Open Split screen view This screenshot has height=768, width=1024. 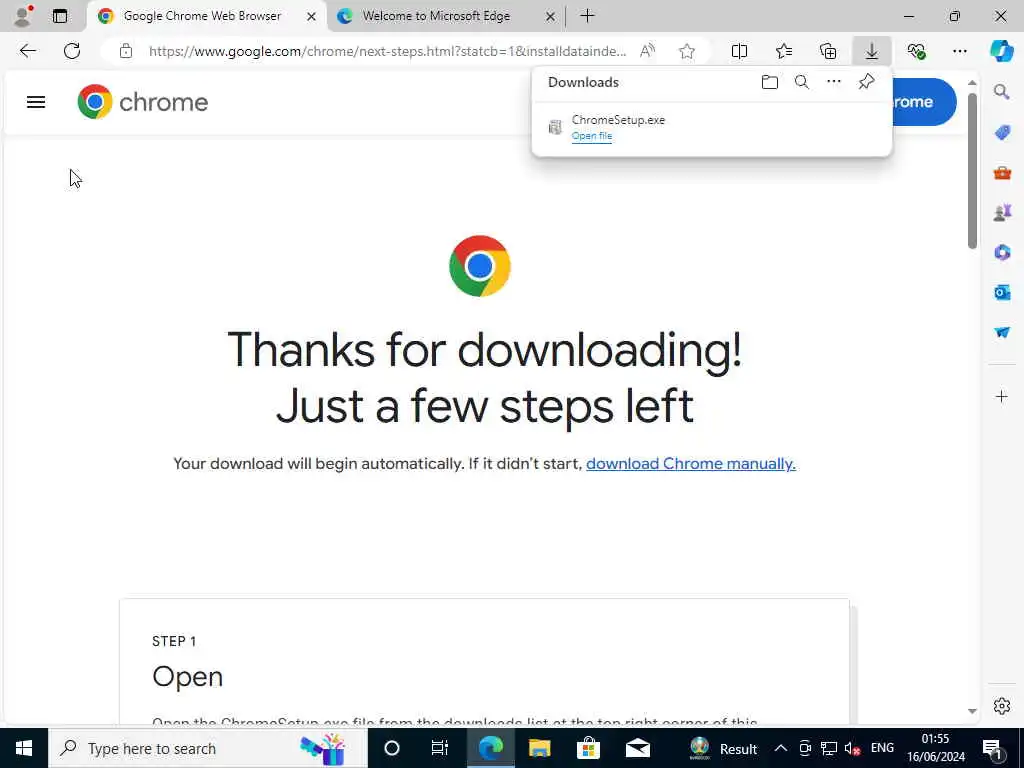[739, 51]
